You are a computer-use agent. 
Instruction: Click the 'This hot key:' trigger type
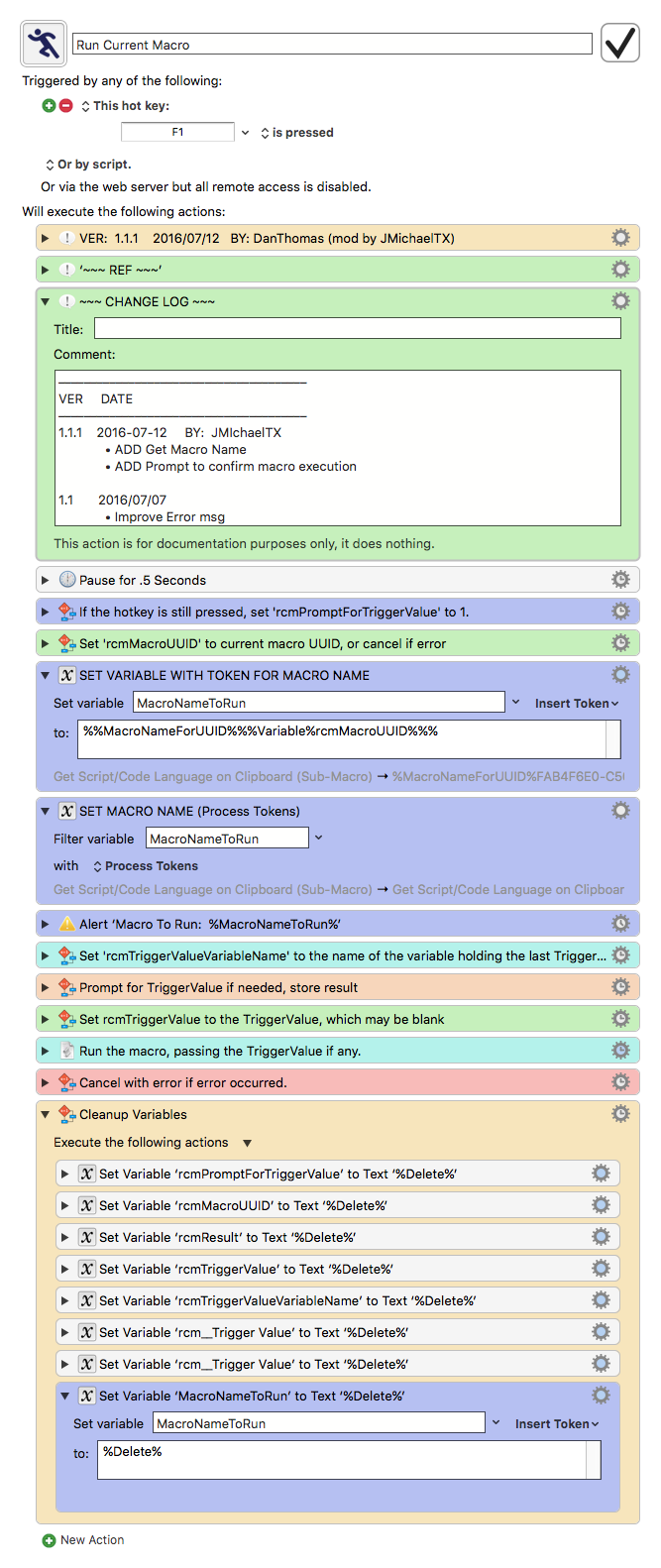[x=125, y=106]
